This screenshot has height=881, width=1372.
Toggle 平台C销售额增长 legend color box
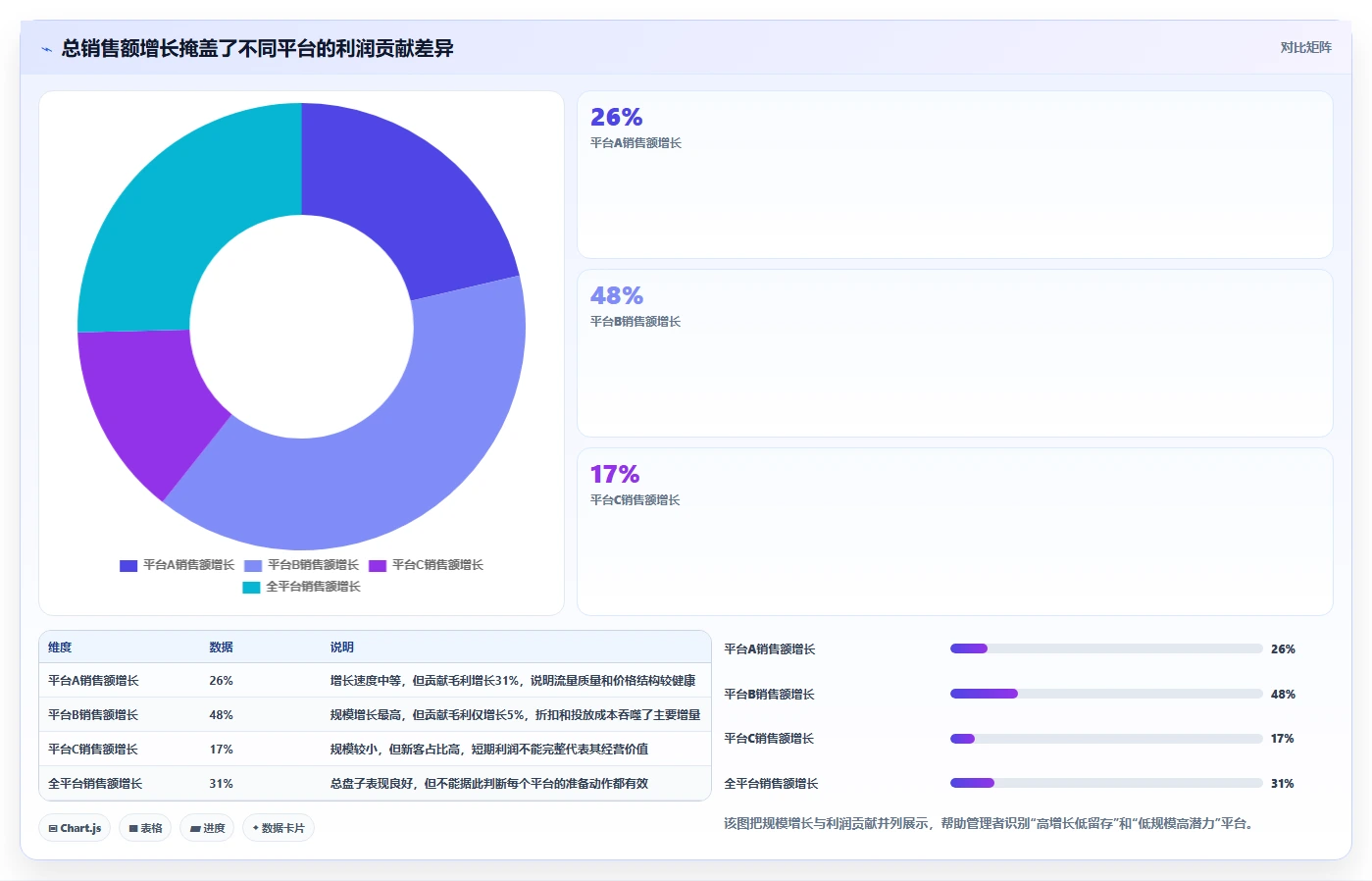pos(378,565)
